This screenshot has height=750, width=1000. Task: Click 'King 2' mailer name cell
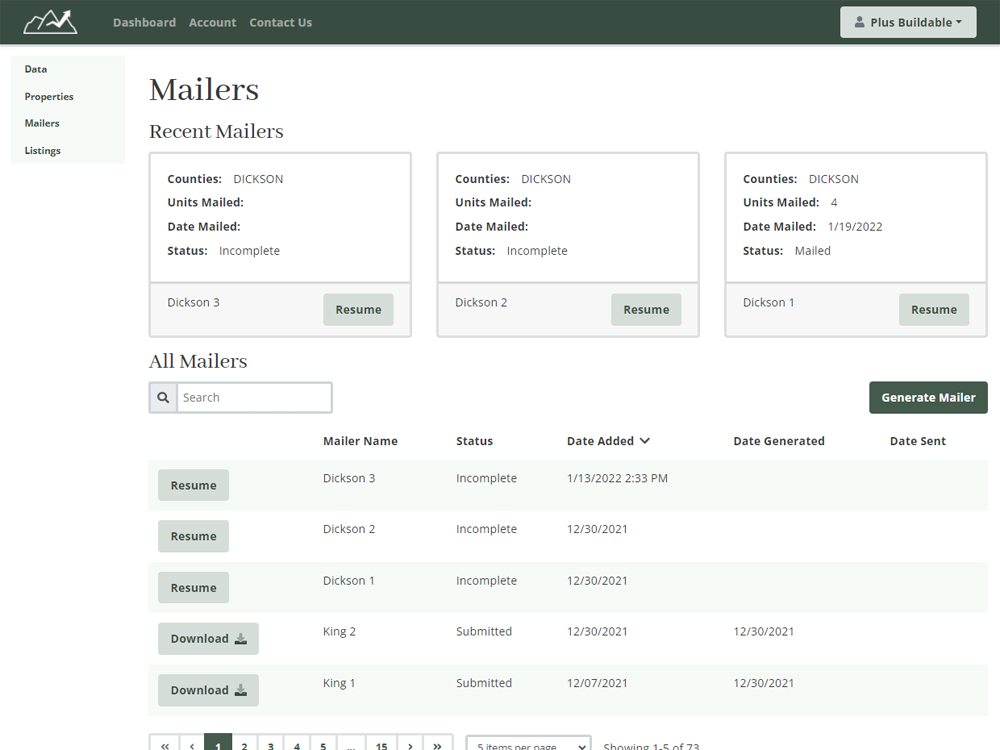point(339,631)
